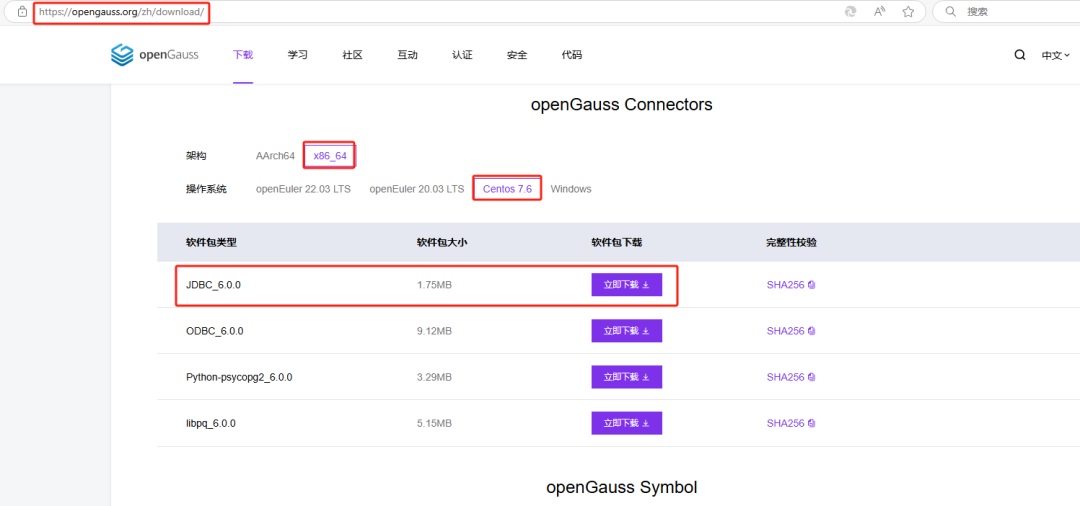
Task: Click the openGauss logo
Action: coord(154,55)
